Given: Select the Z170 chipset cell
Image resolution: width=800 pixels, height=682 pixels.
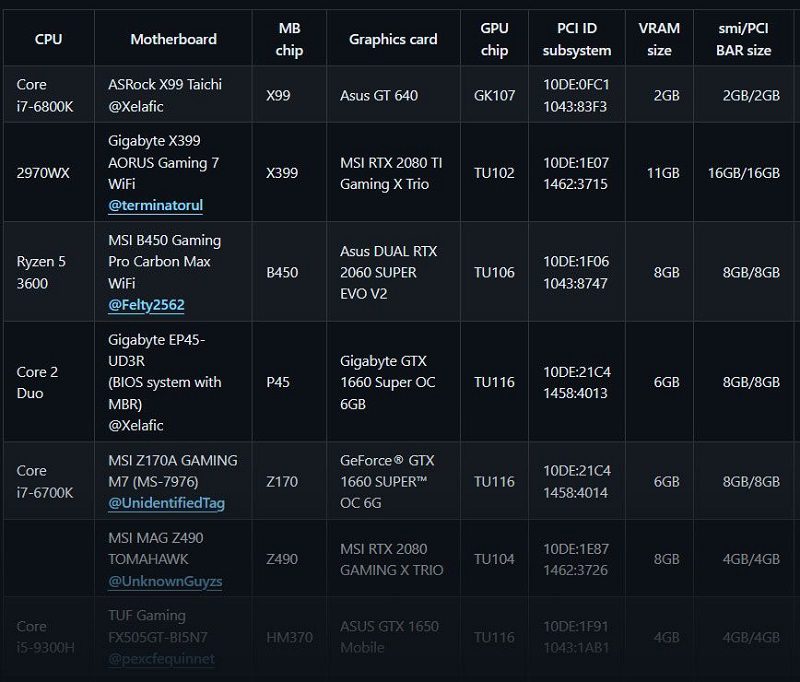Looking at the screenshot, I should tap(289, 481).
